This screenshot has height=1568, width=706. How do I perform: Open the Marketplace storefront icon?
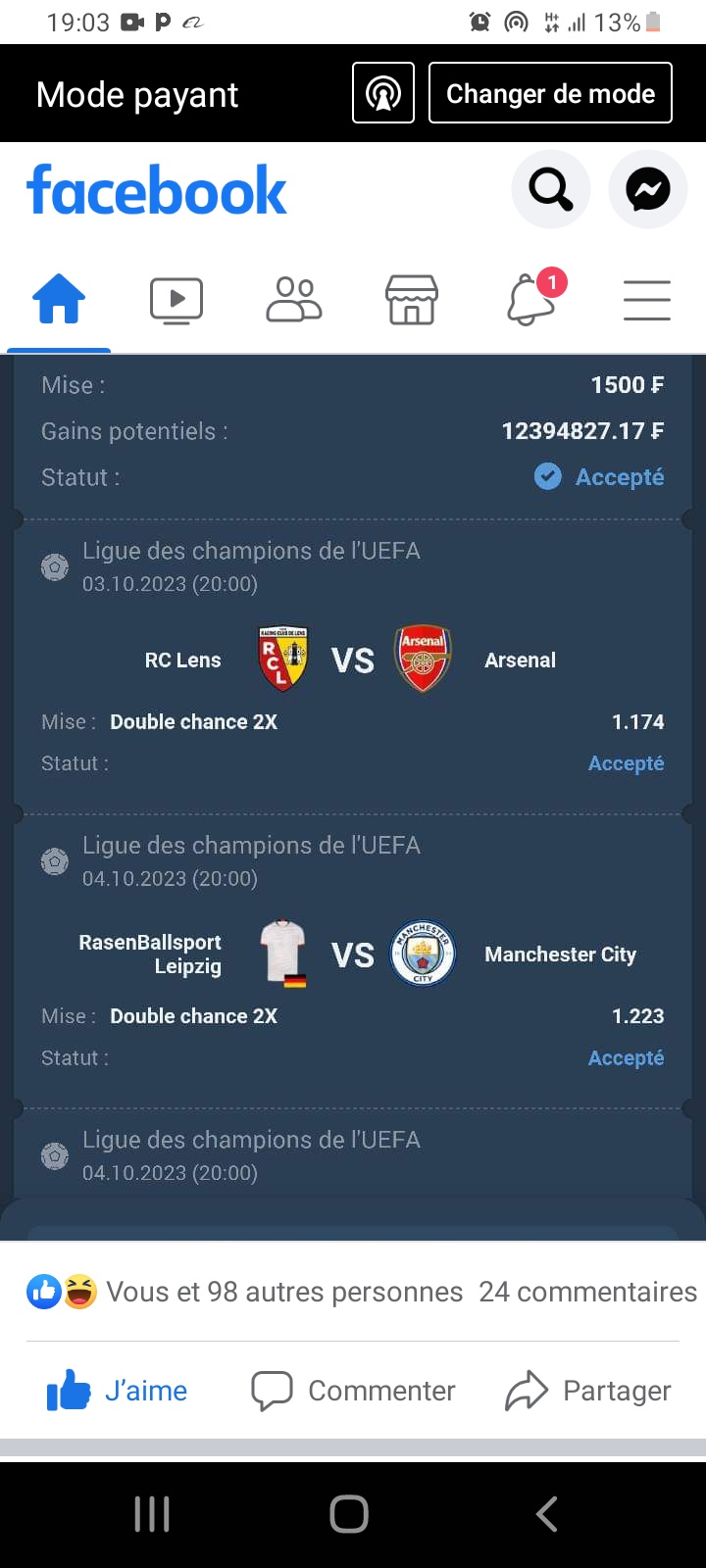(412, 300)
